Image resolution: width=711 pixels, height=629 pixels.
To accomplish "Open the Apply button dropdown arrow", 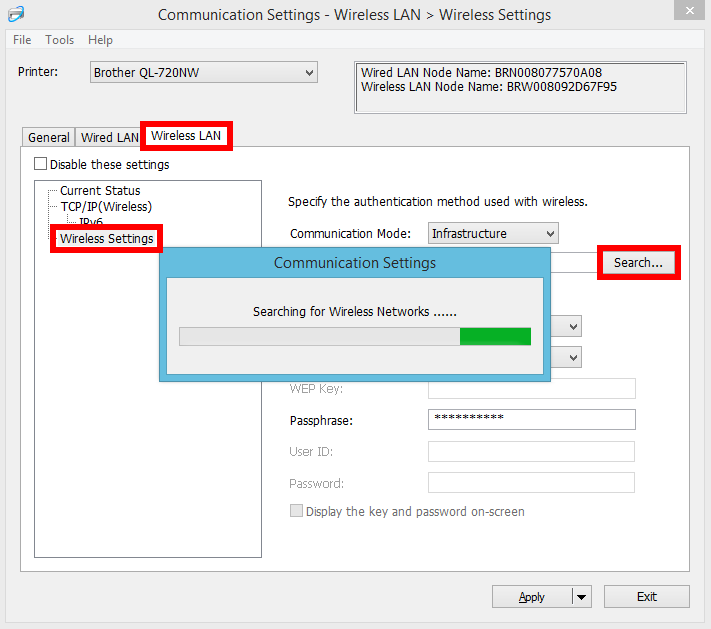I will coord(581,597).
